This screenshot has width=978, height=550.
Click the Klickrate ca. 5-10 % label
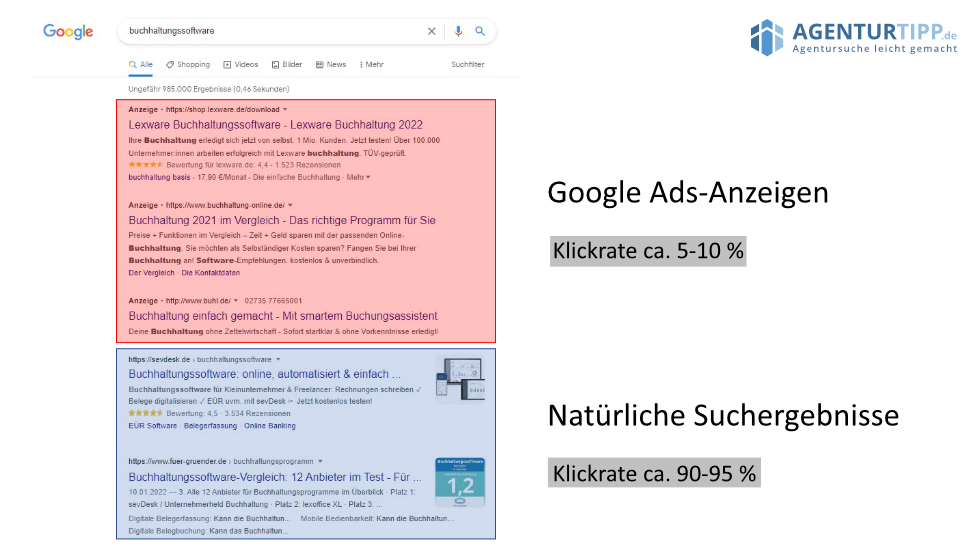point(648,251)
